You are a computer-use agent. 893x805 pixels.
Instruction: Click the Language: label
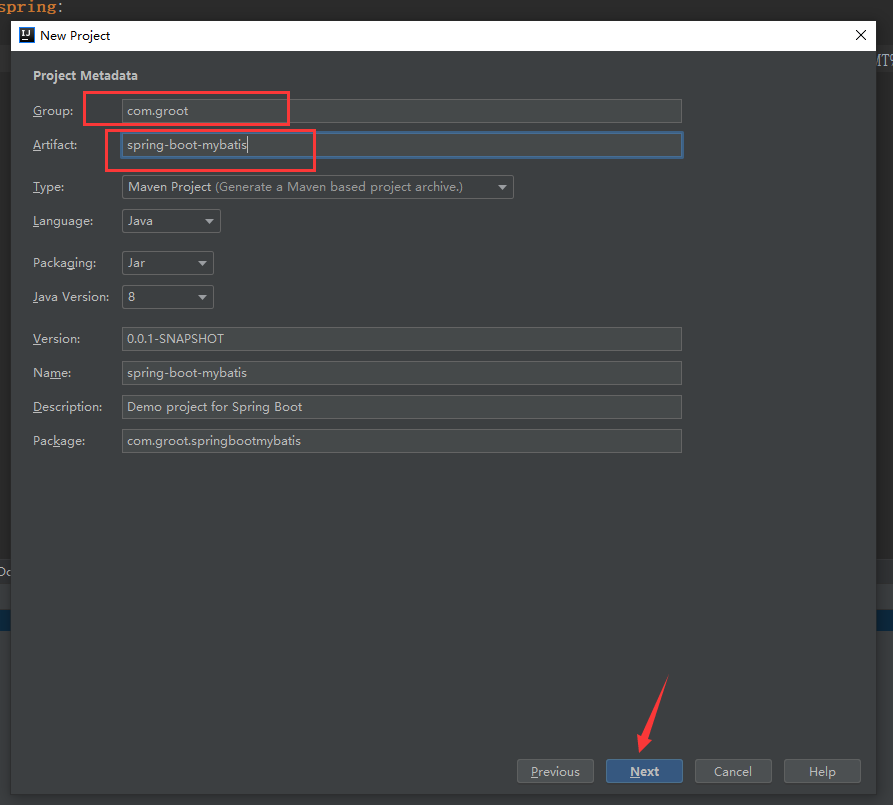63,221
